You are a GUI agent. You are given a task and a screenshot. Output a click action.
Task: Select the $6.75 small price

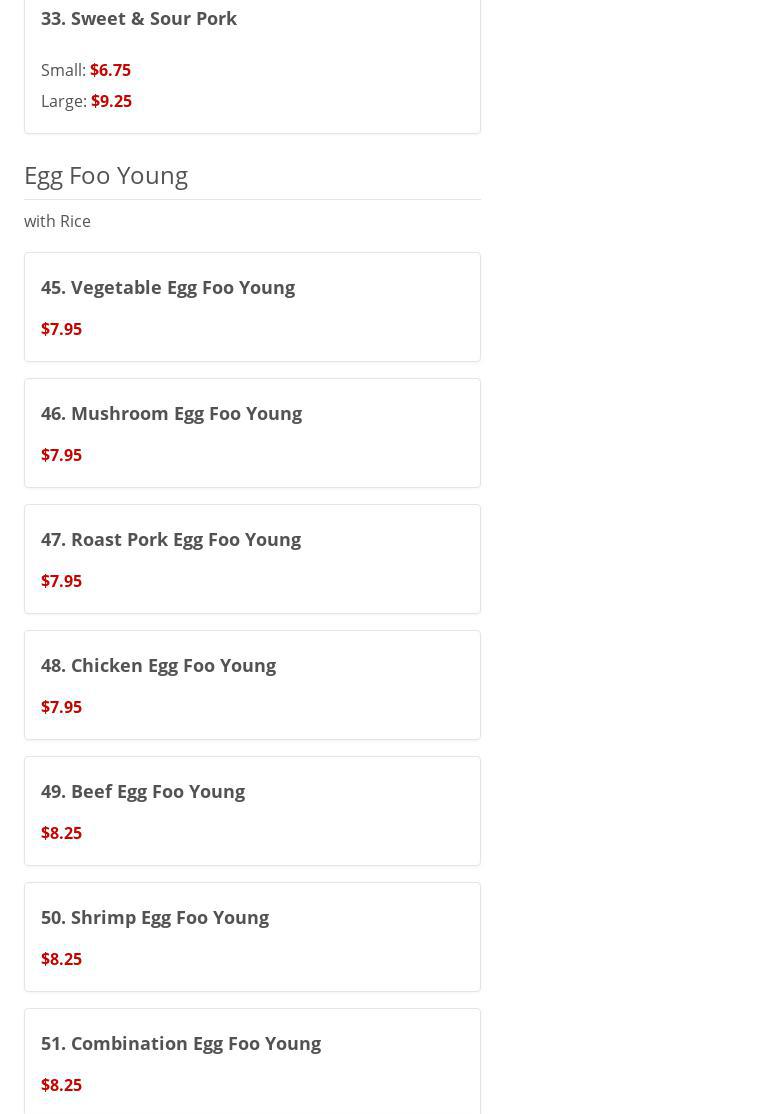pyautogui.click(x=110, y=70)
